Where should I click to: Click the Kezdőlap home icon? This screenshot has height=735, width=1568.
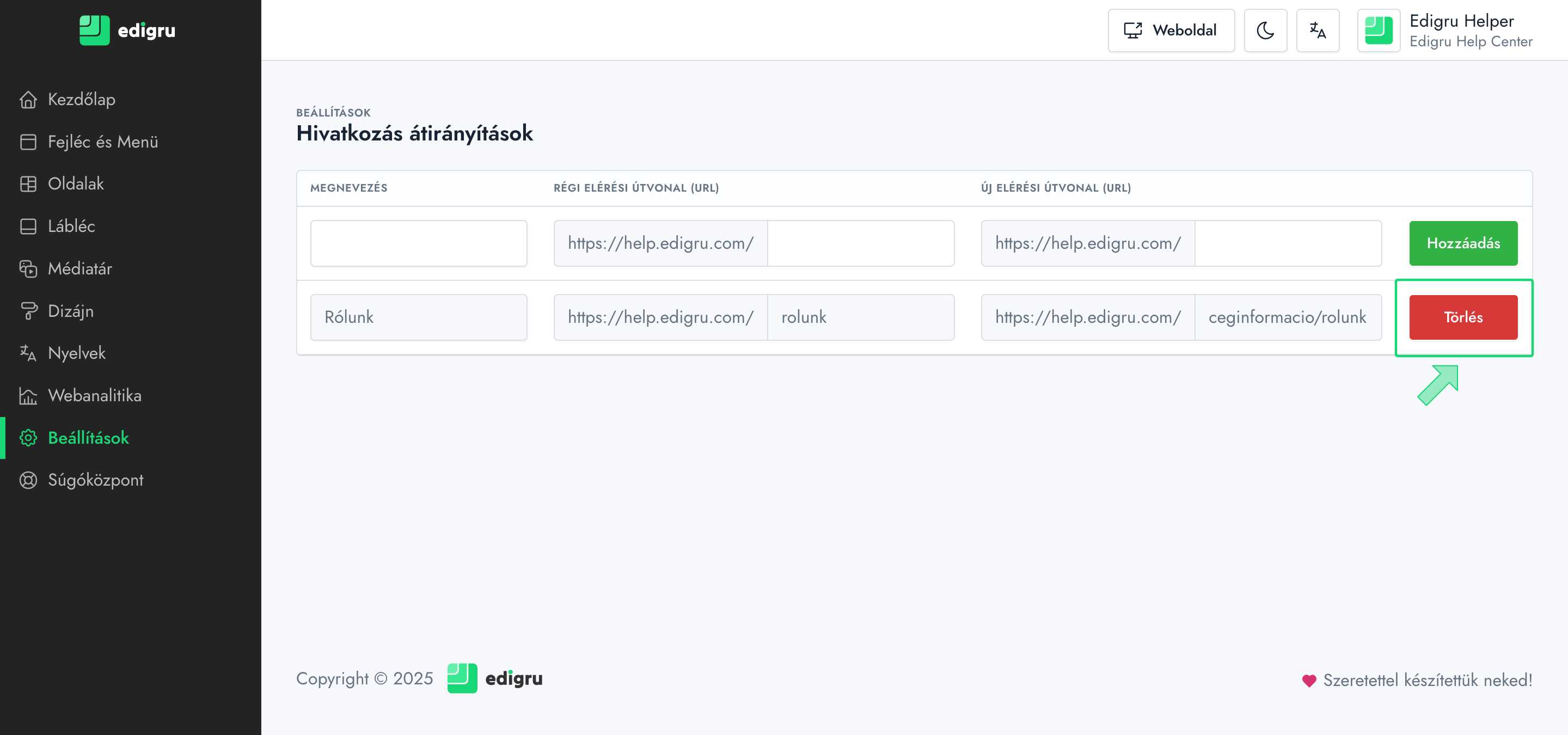click(28, 99)
